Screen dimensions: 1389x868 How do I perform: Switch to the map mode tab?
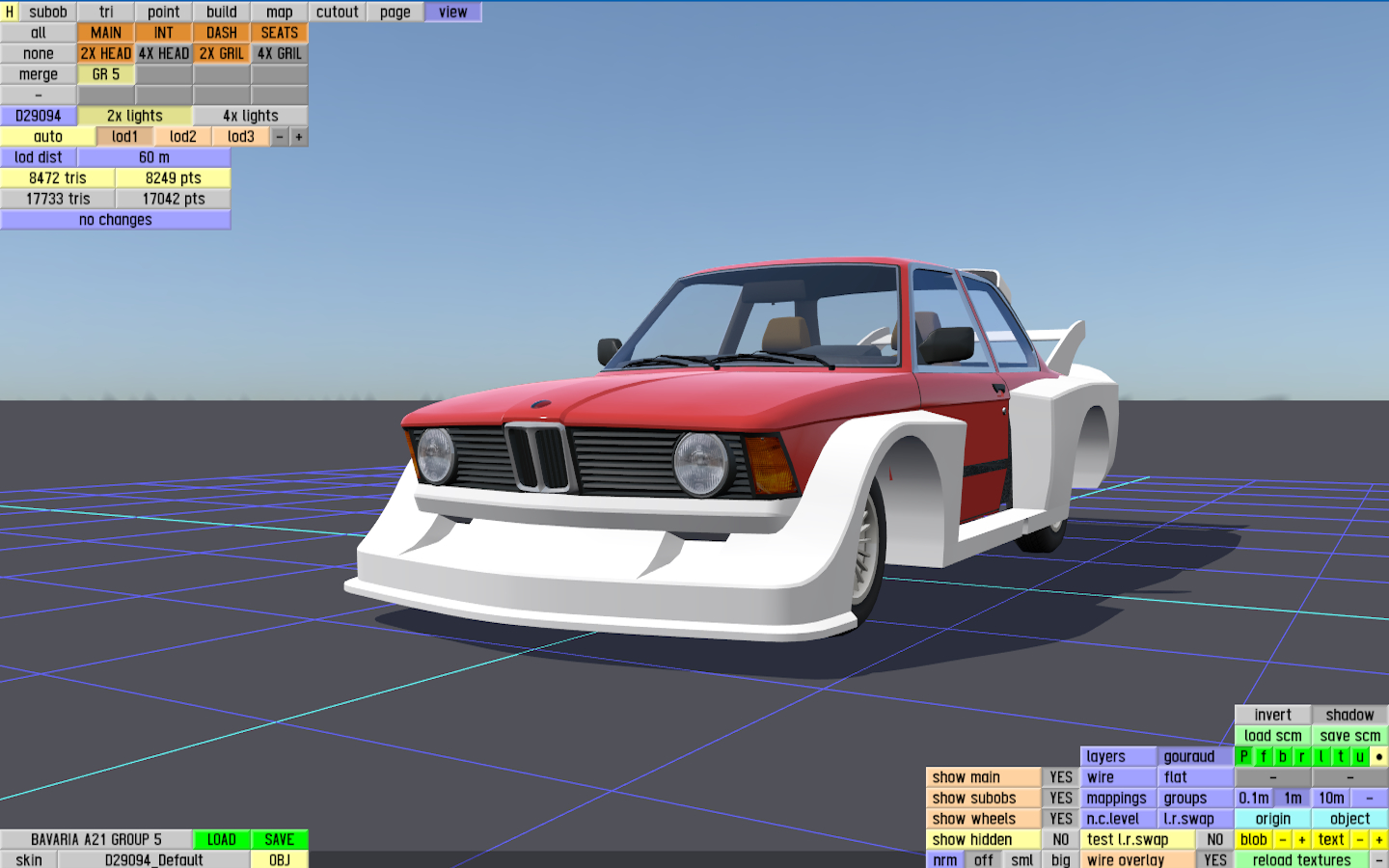click(280, 12)
